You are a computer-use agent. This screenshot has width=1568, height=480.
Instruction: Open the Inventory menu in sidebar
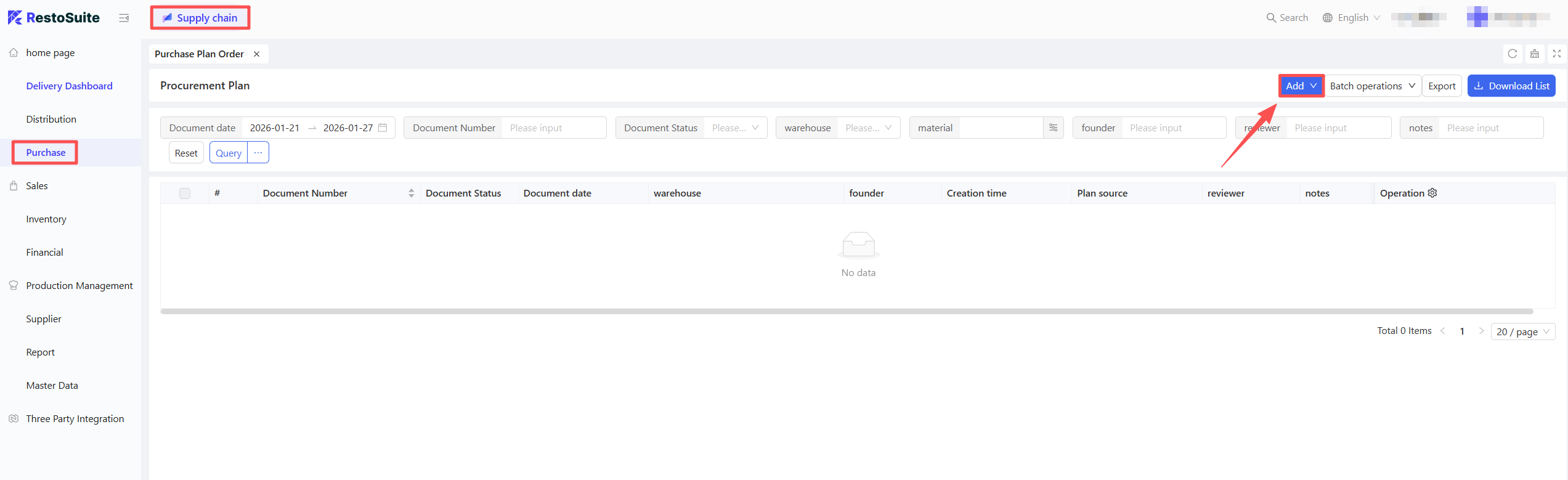(x=46, y=219)
